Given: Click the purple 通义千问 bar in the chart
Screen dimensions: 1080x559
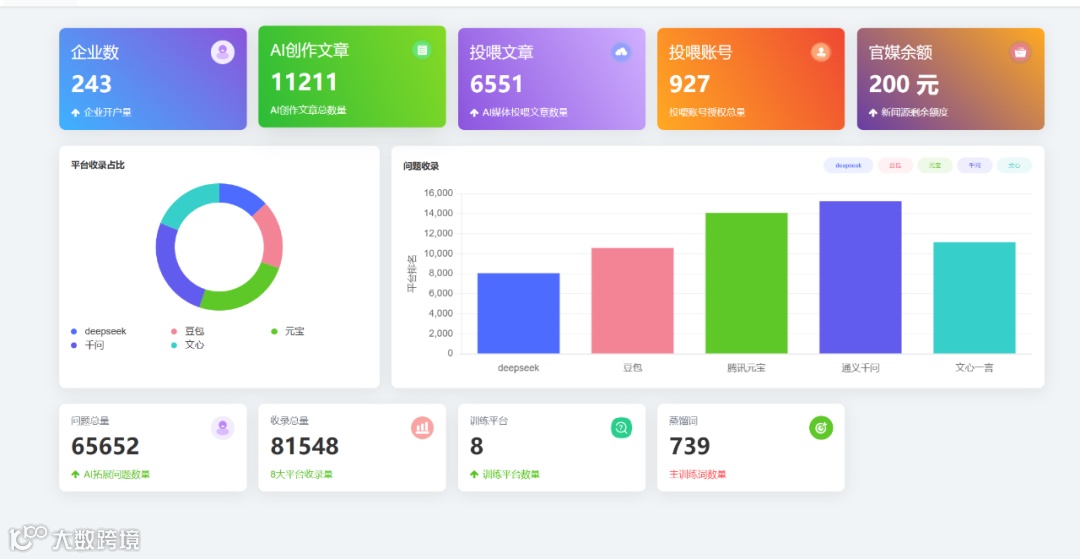Looking at the screenshot, I should click(x=860, y=277).
